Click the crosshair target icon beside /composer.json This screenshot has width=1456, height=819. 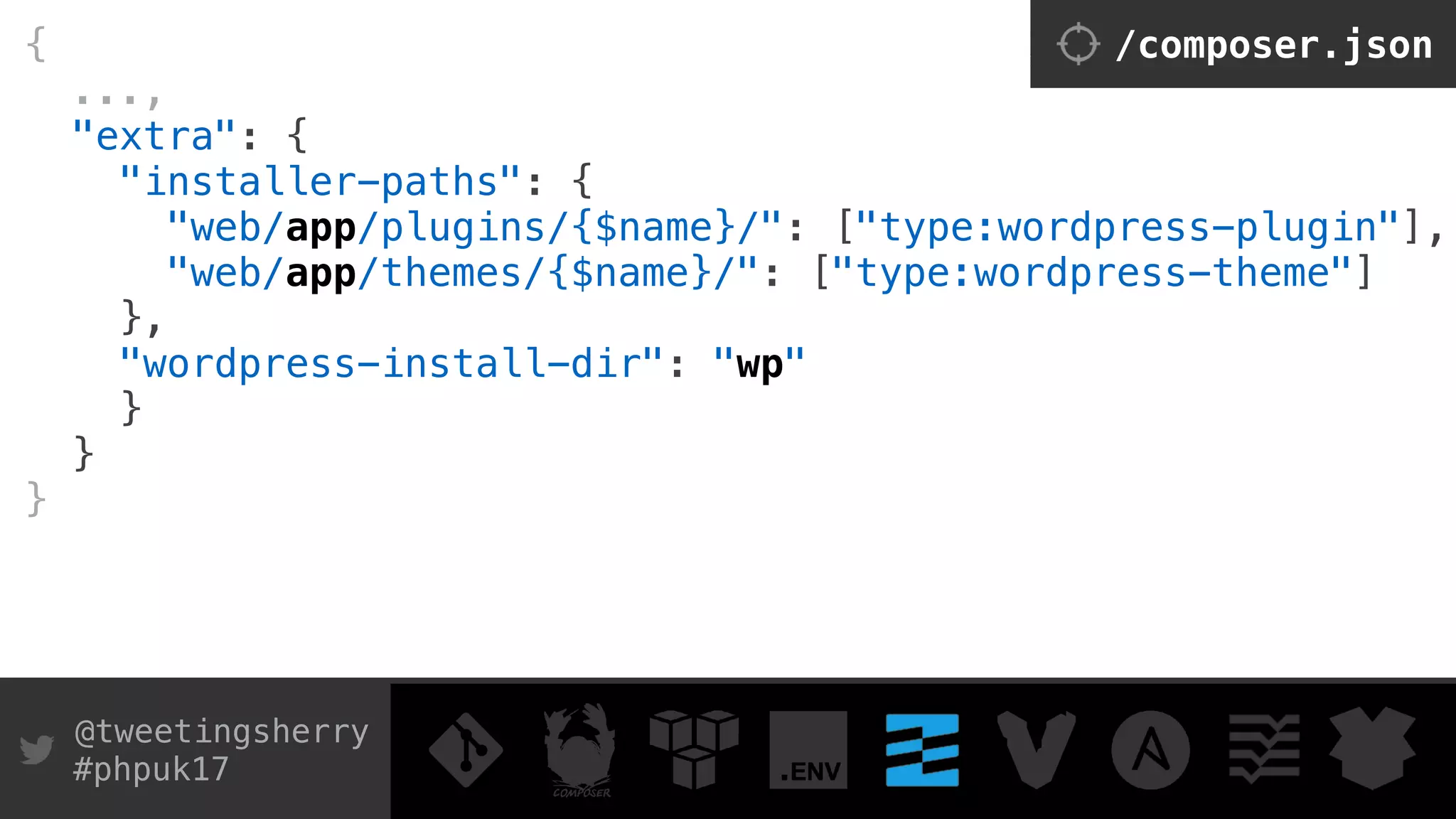pyautogui.click(x=1078, y=44)
